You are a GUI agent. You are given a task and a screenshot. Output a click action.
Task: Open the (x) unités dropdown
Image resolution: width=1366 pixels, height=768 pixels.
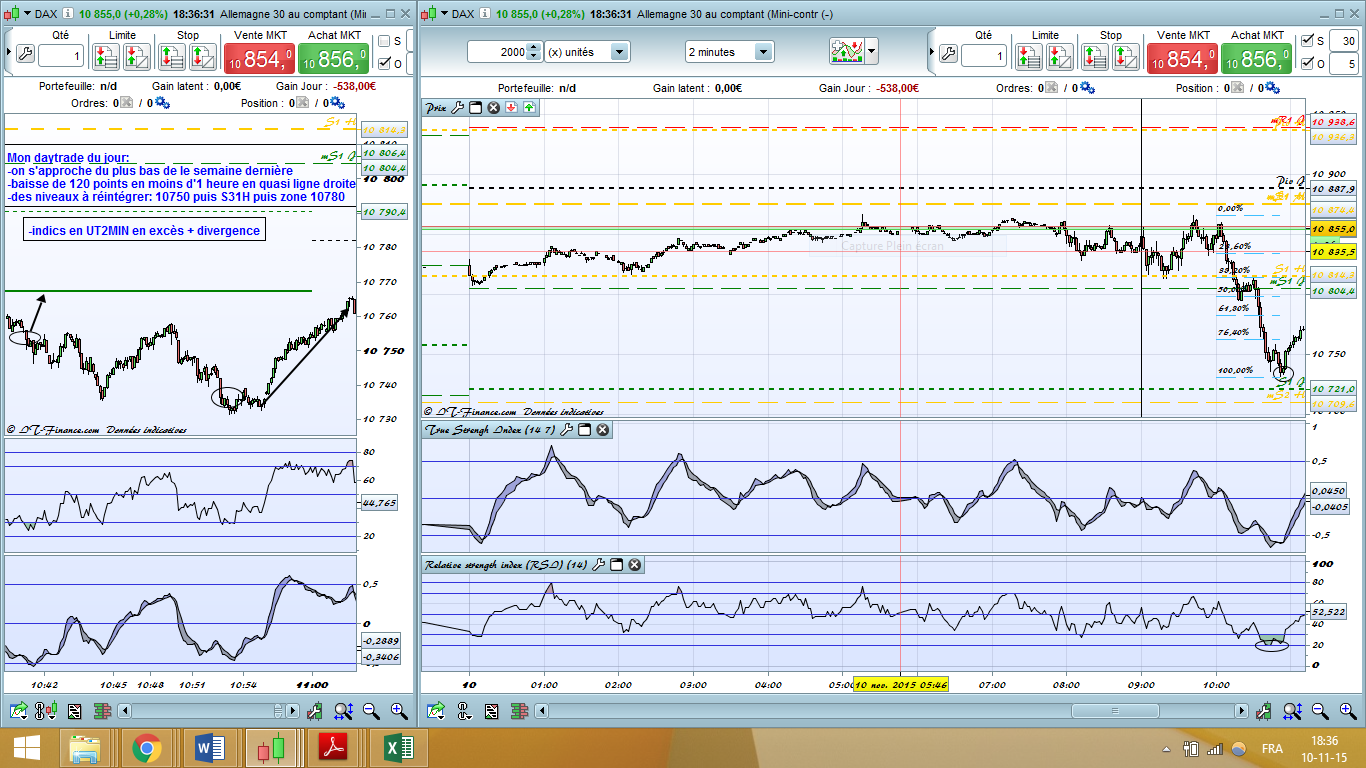point(619,52)
